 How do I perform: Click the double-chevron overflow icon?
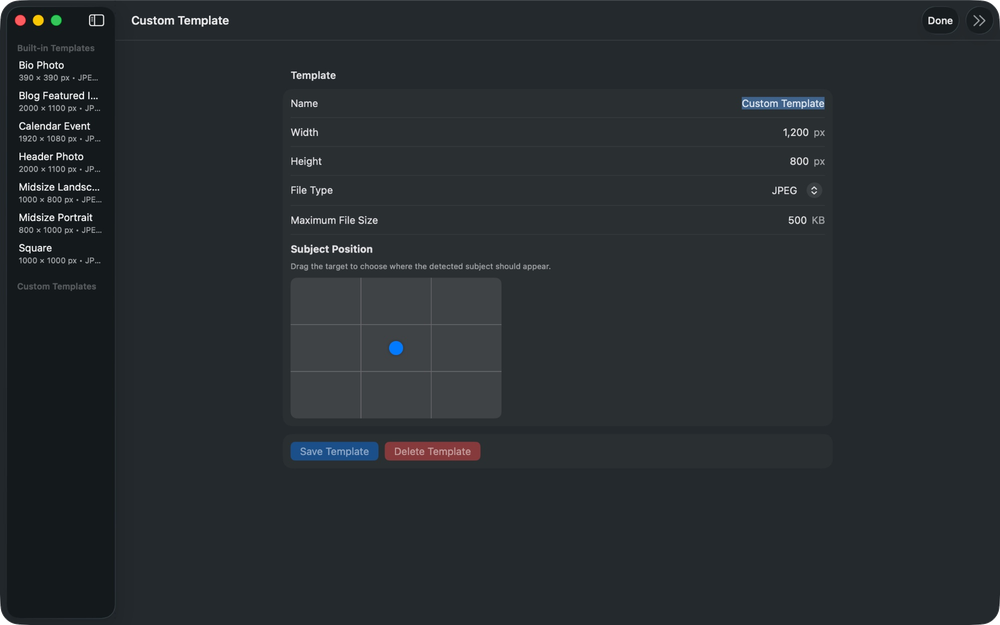pyautogui.click(x=979, y=20)
